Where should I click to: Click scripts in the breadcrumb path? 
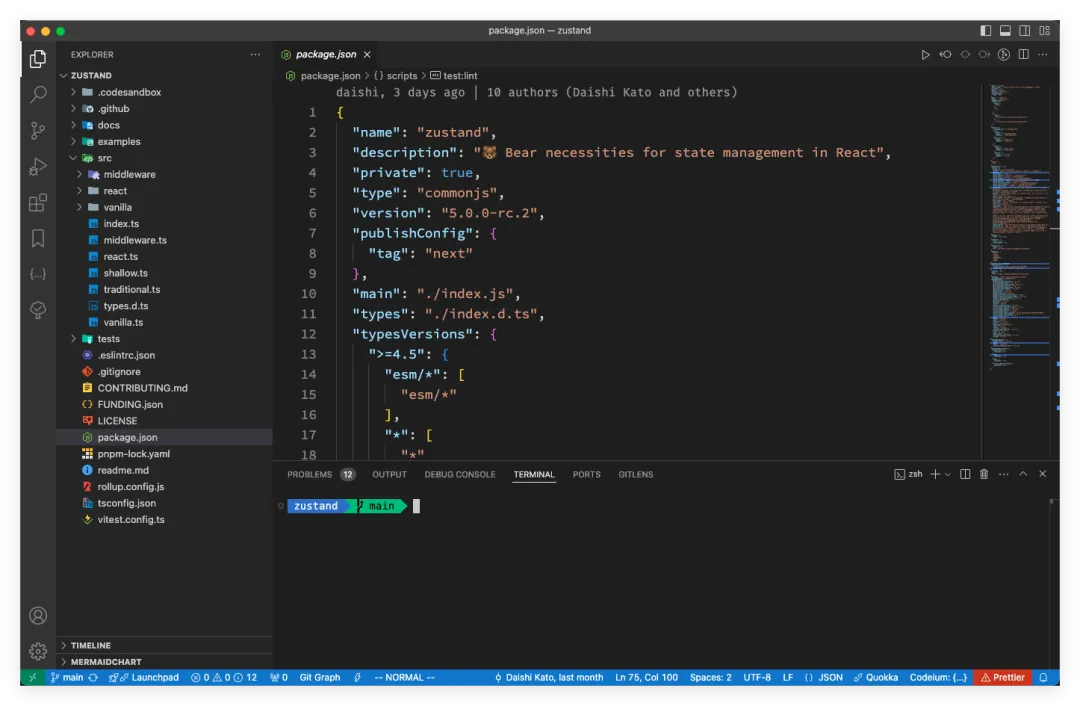click(402, 76)
